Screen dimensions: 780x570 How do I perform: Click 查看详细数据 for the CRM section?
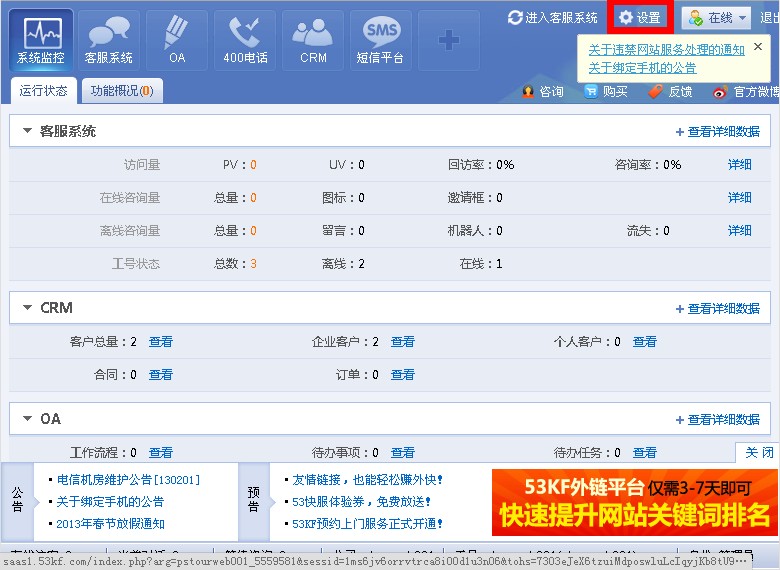pos(717,309)
